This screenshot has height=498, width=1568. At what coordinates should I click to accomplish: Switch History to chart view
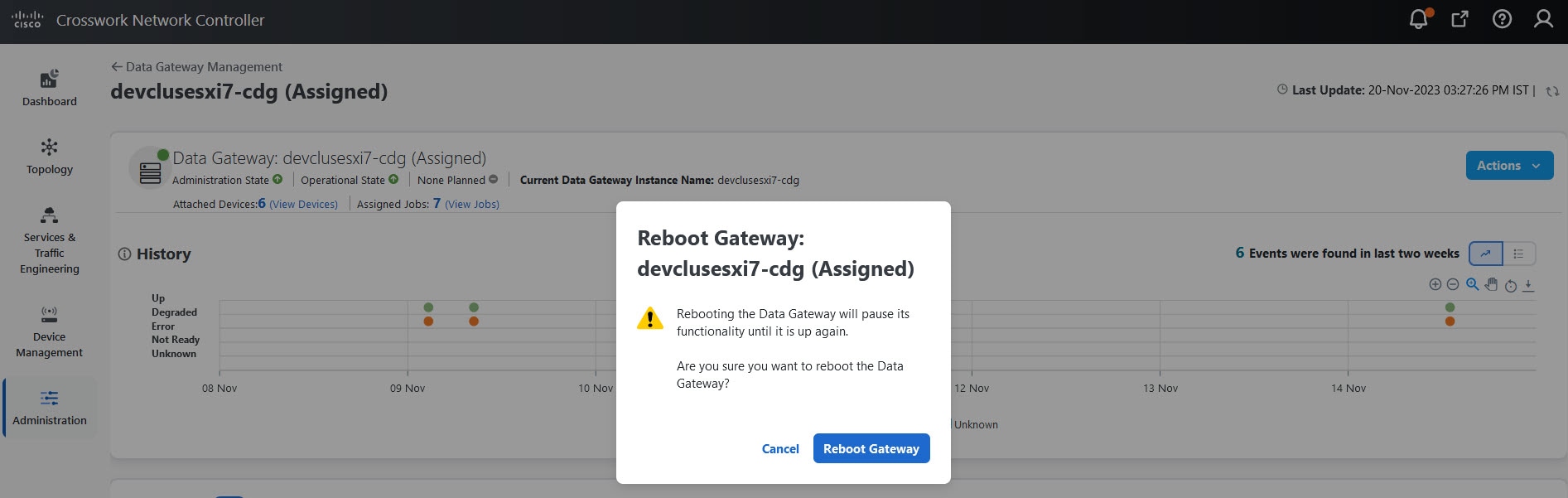tap(1486, 254)
